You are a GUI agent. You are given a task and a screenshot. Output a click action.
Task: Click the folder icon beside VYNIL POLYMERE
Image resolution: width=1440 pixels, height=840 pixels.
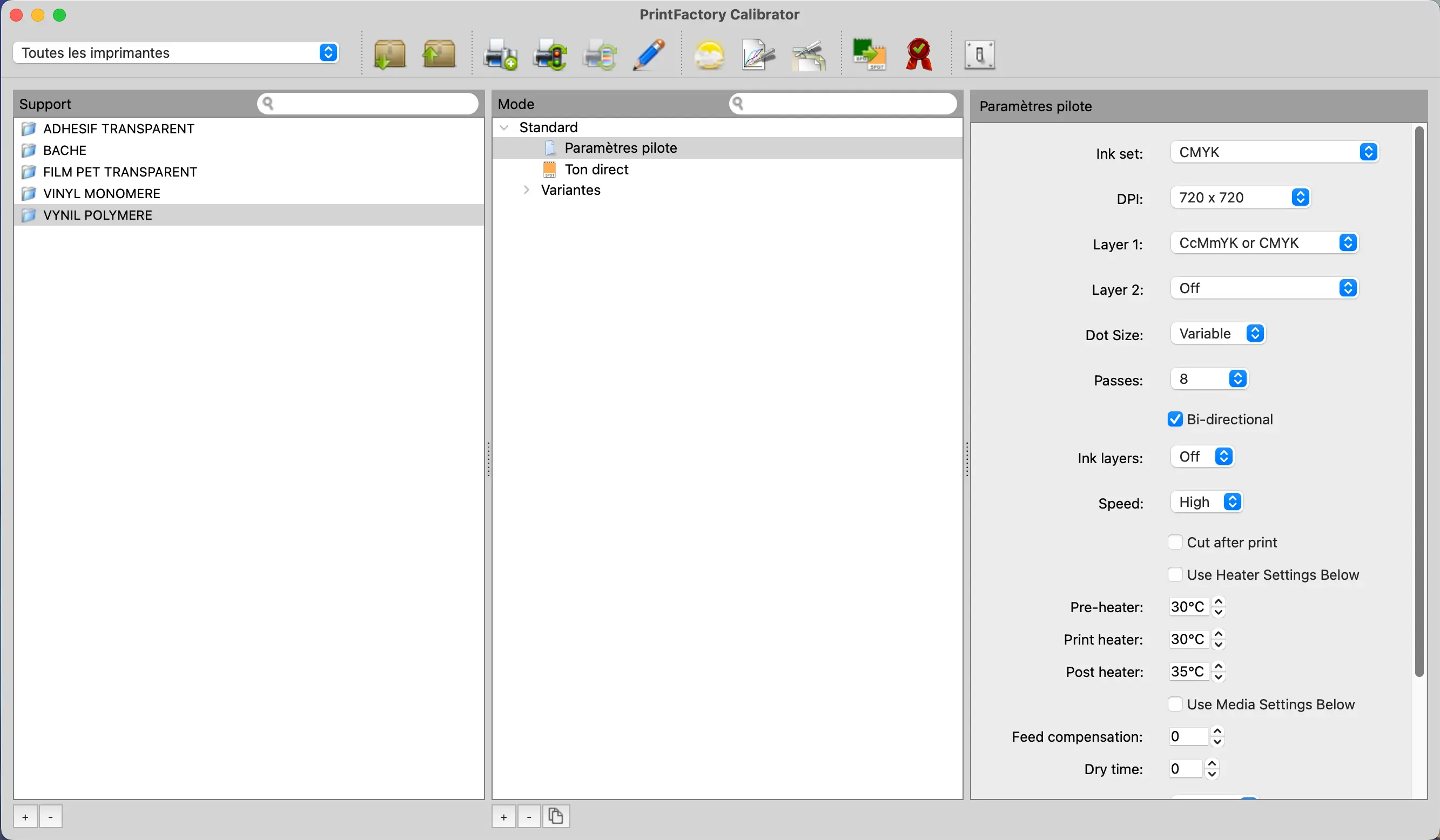[x=29, y=215]
